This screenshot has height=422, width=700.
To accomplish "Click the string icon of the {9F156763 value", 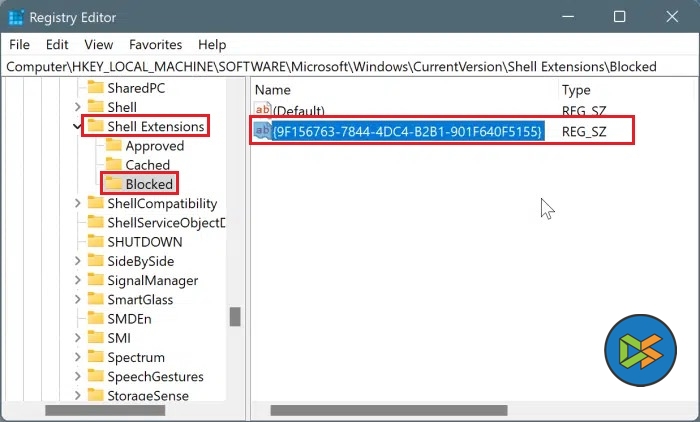I will 262,130.
